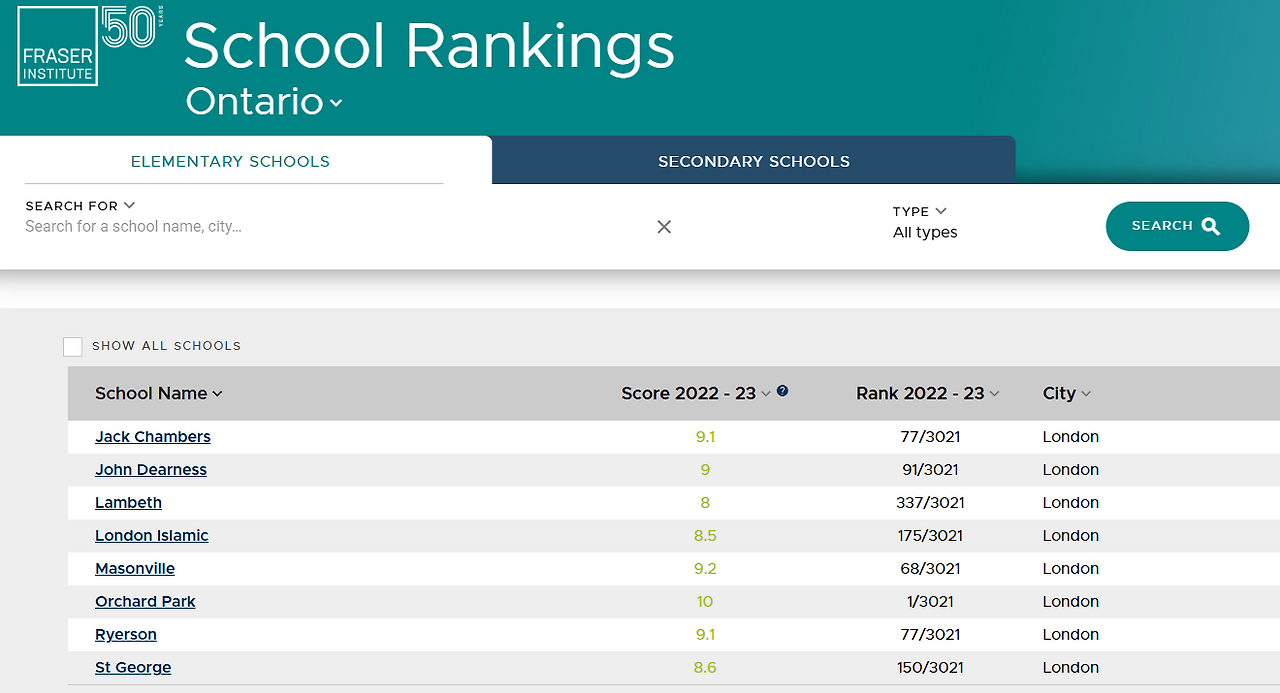
Task: Open the Type filter dropdown
Action: [x=919, y=211]
